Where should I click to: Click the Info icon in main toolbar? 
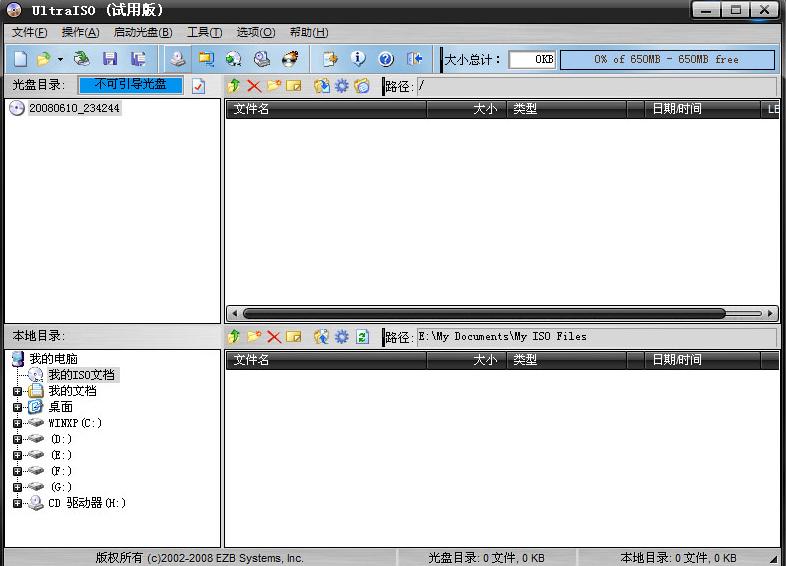(x=358, y=60)
